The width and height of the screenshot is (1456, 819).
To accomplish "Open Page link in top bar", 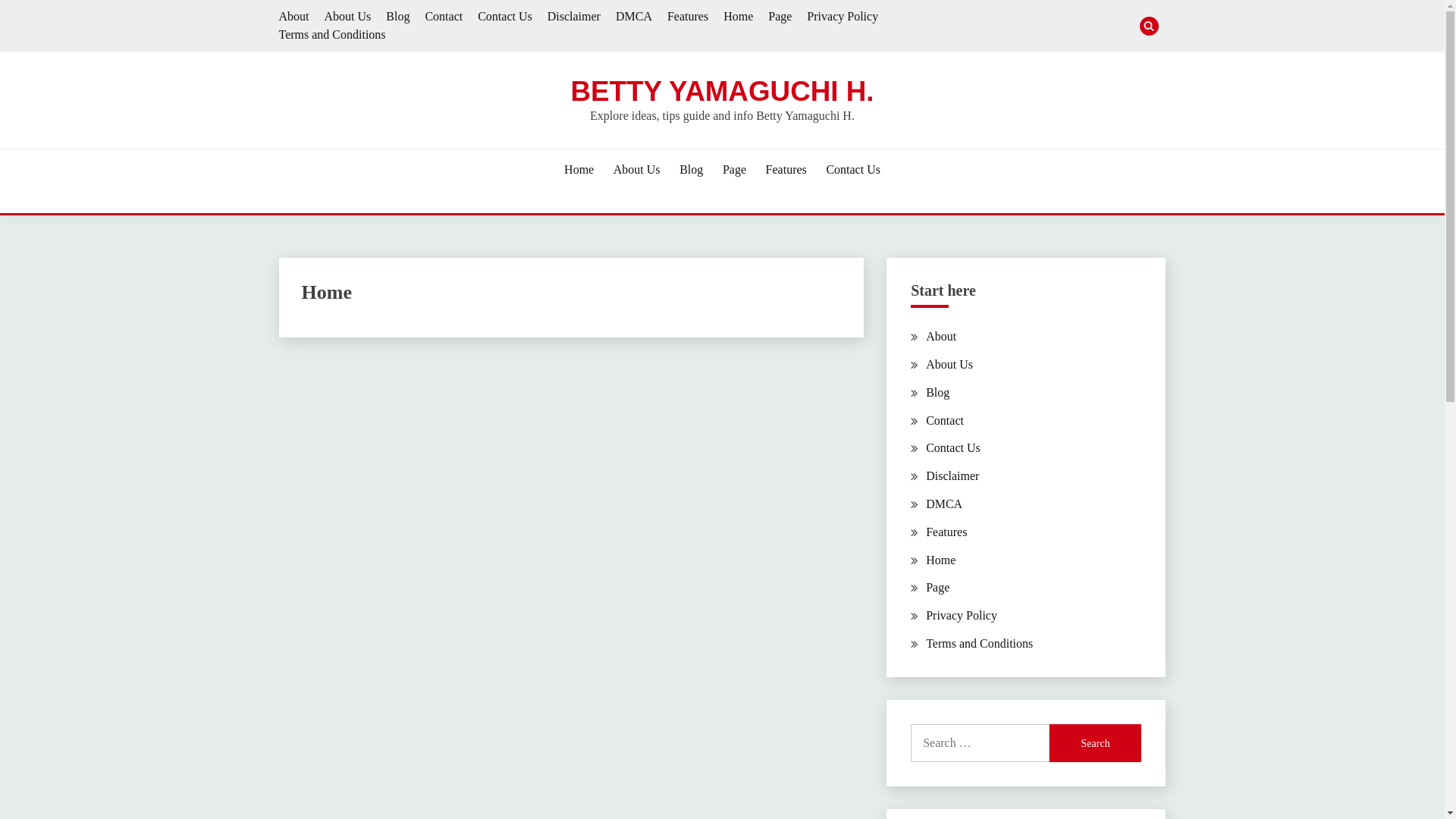I will [x=780, y=17].
